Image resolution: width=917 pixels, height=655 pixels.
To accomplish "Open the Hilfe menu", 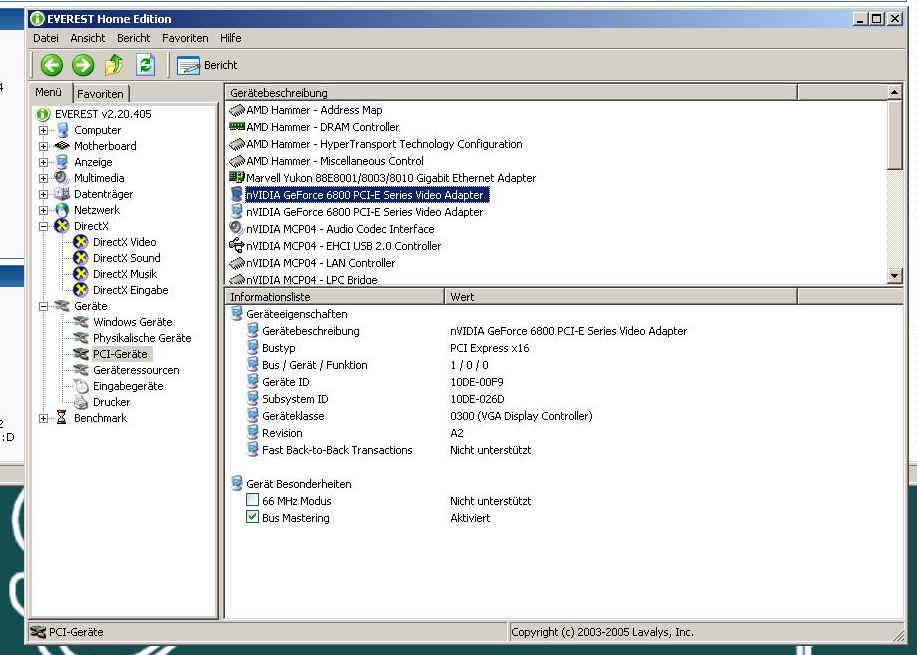I will (x=230, y=38).
